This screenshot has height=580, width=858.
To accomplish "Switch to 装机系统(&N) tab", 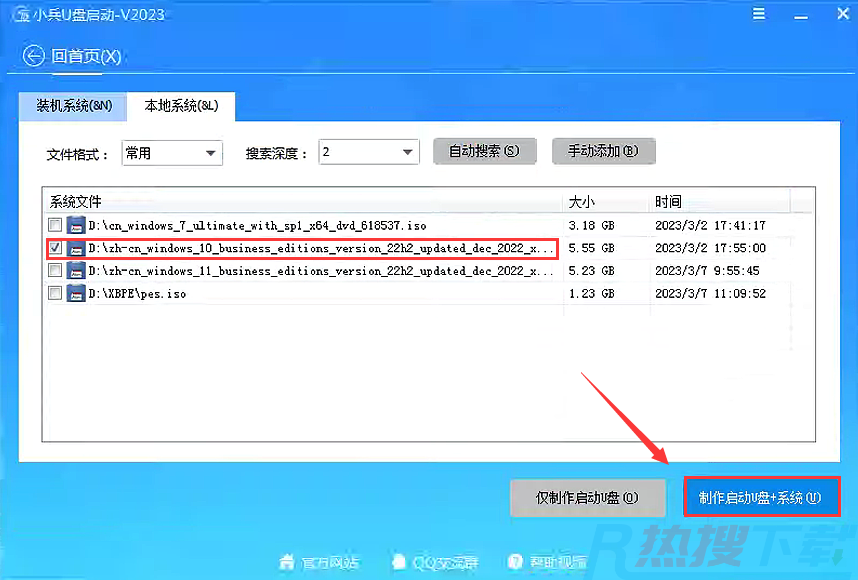I will pyautogui.click(x=73, y=106).
